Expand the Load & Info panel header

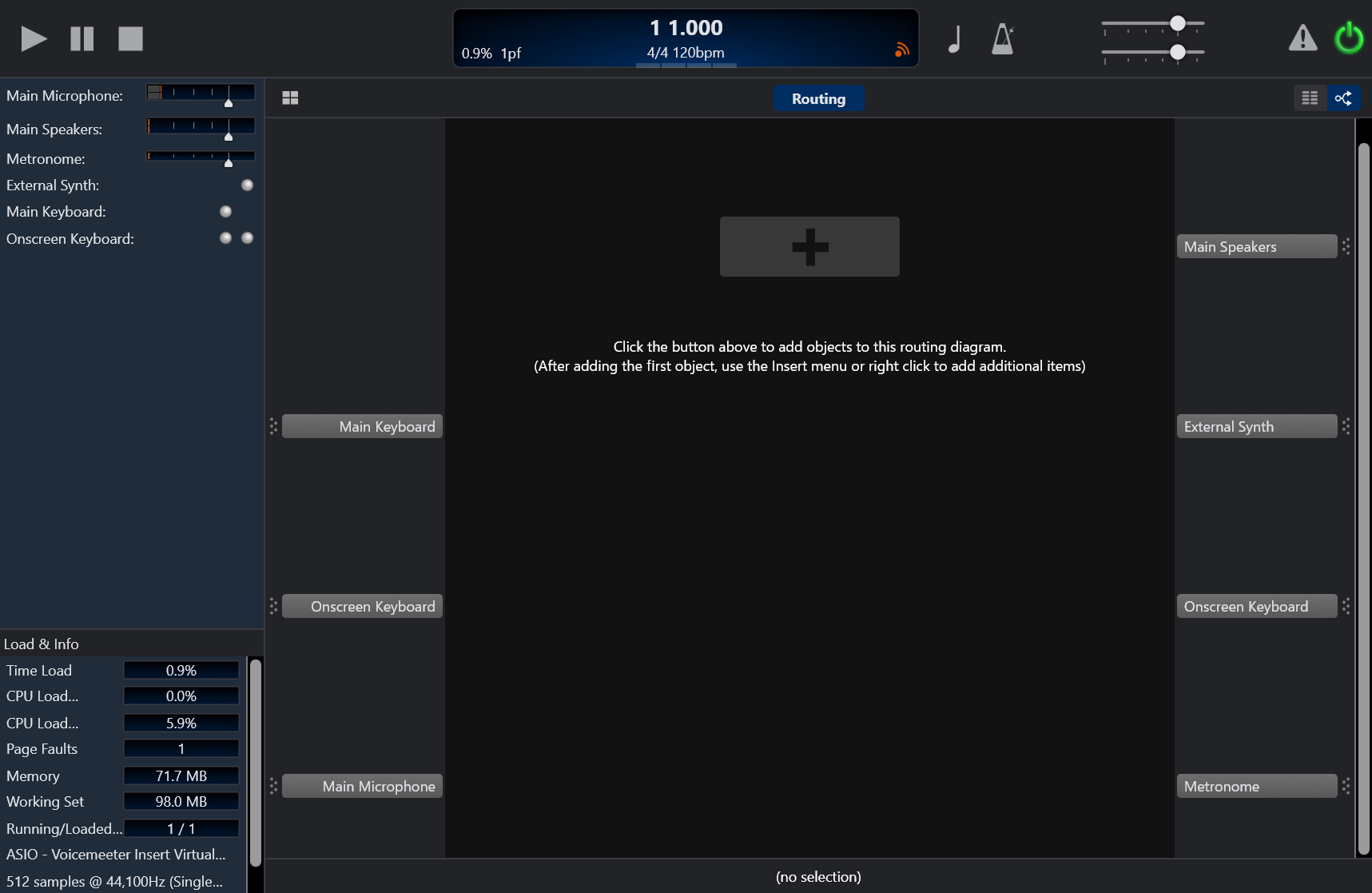(x=42, y=644)
